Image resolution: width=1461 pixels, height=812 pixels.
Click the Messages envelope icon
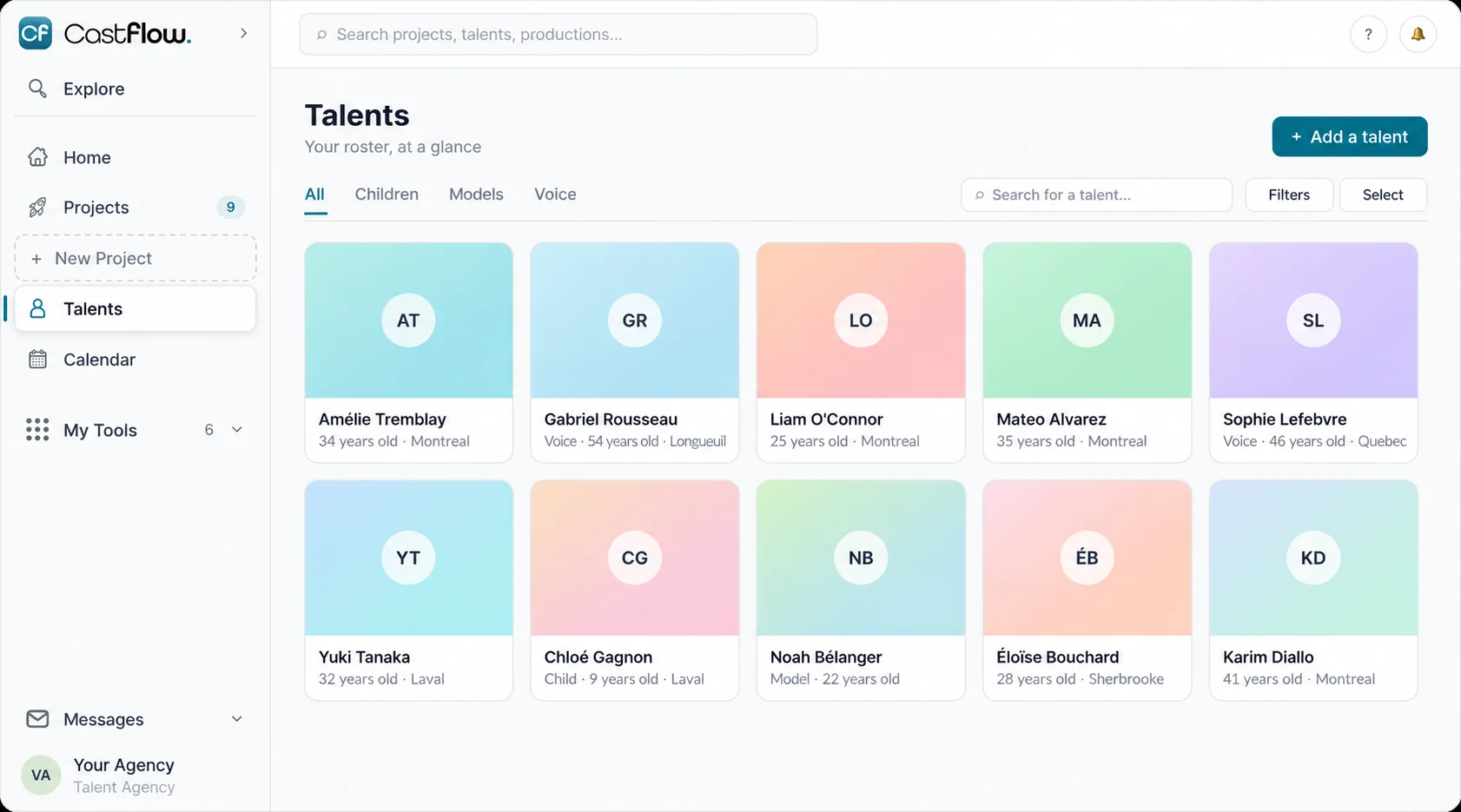pyautogui.click(x=37, y=719)
